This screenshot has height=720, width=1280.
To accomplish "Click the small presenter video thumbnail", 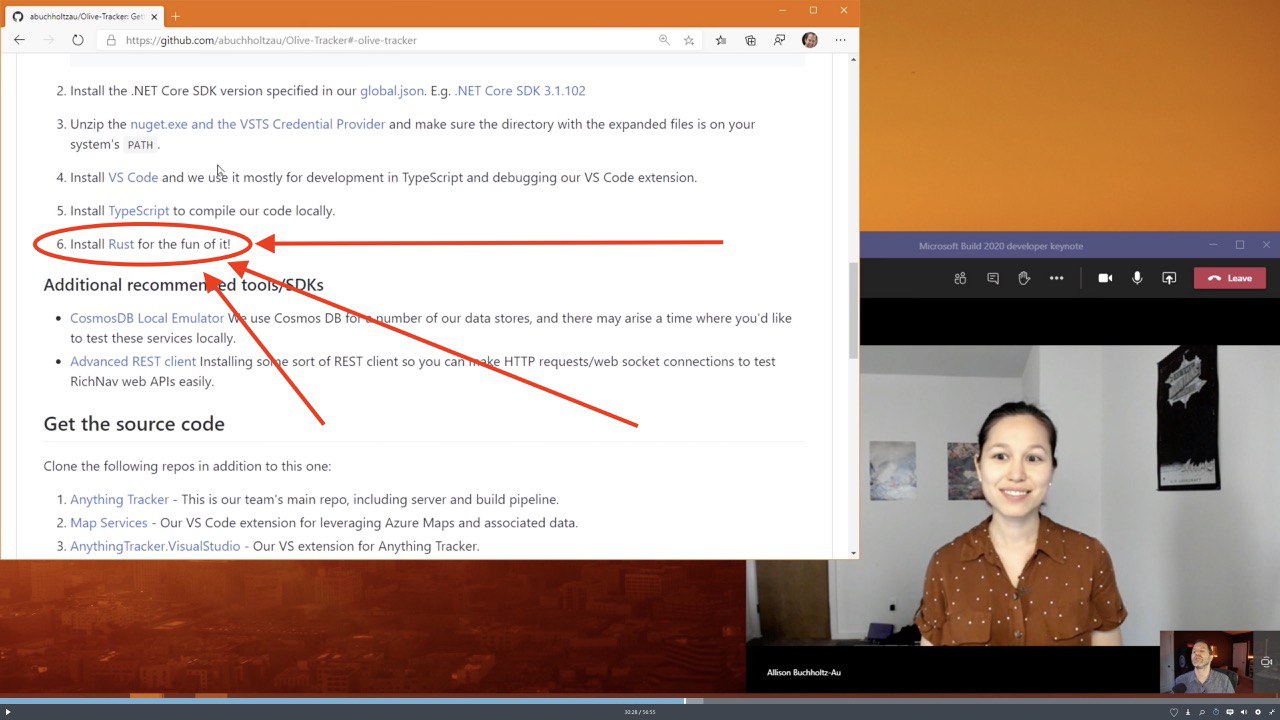I will pyautogui.click(x=1219, y=661).
